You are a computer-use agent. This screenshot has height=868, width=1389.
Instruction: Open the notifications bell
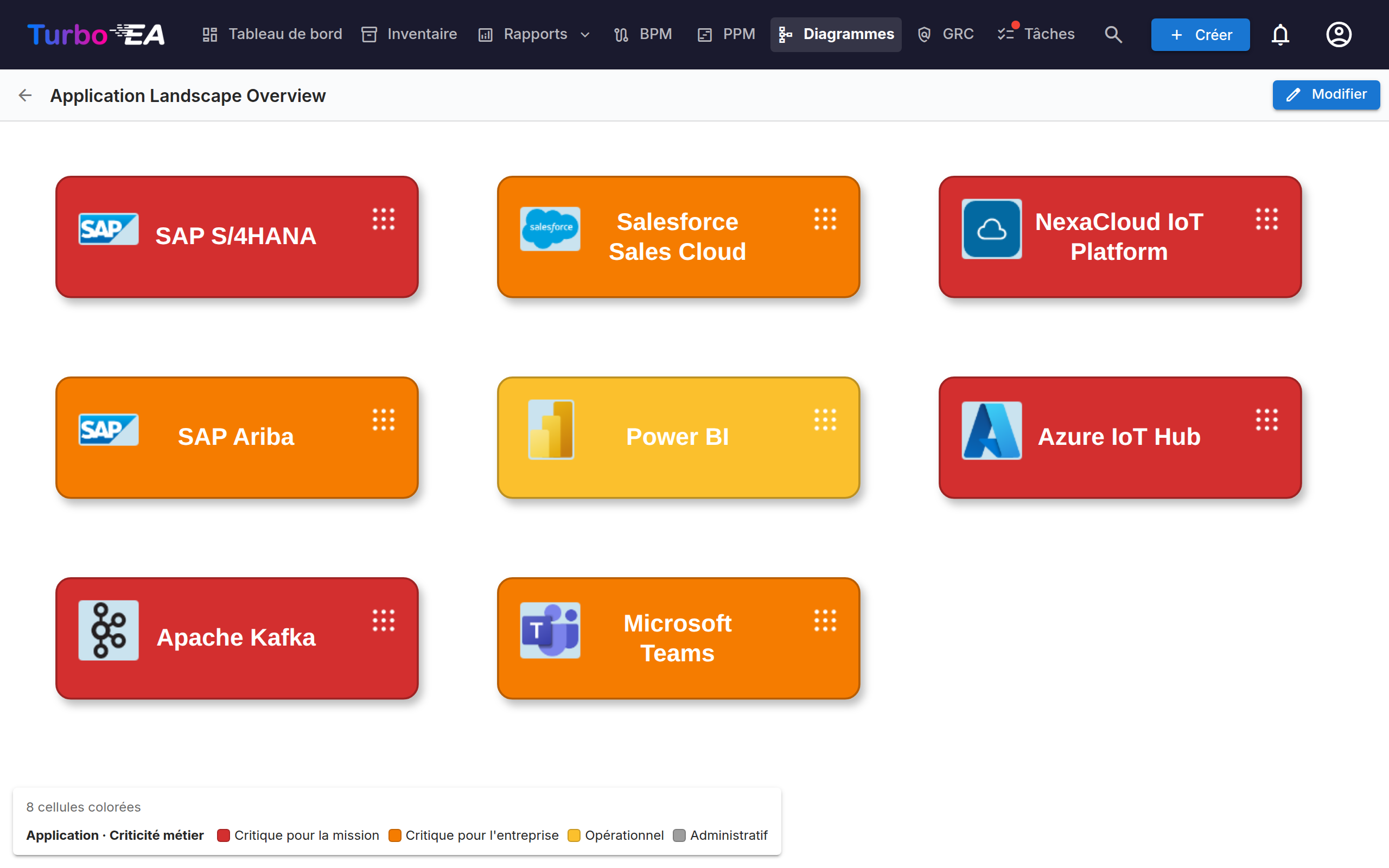pos(1280,34)
